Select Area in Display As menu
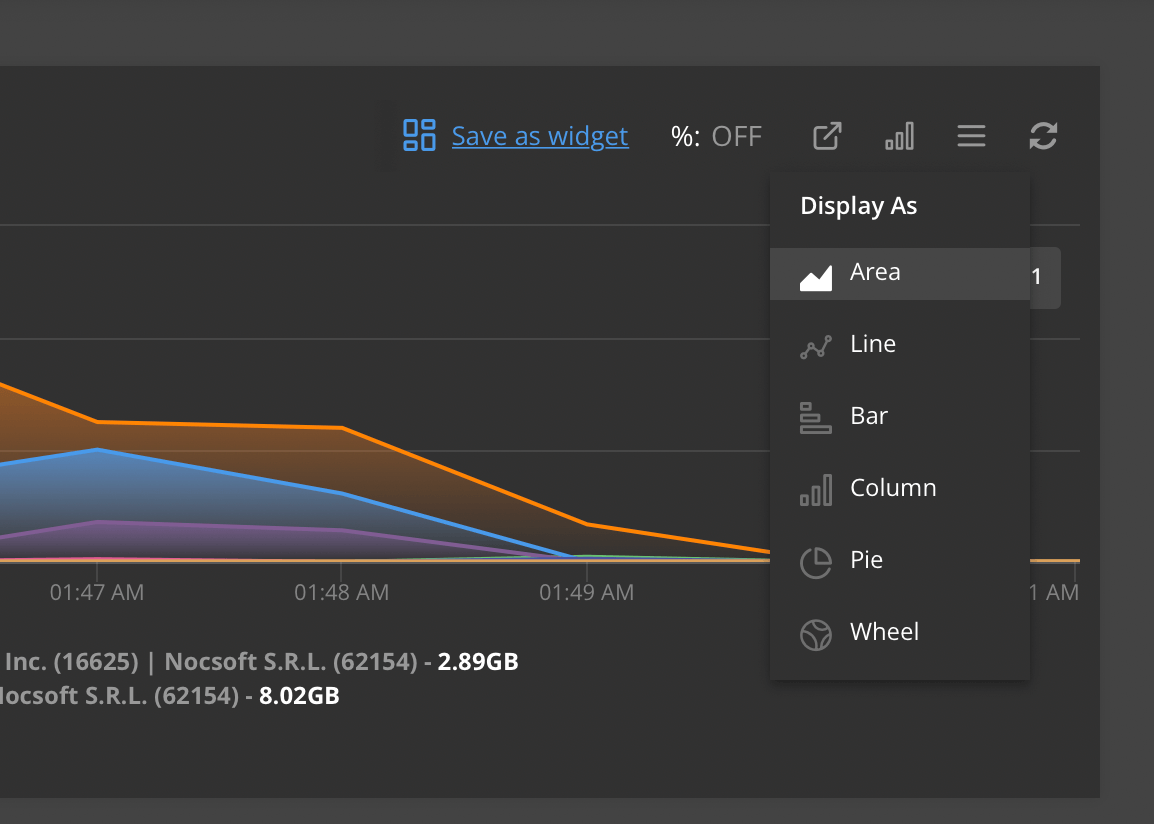Viewport: 1154px width, 824px height. [x=875, y=273]
